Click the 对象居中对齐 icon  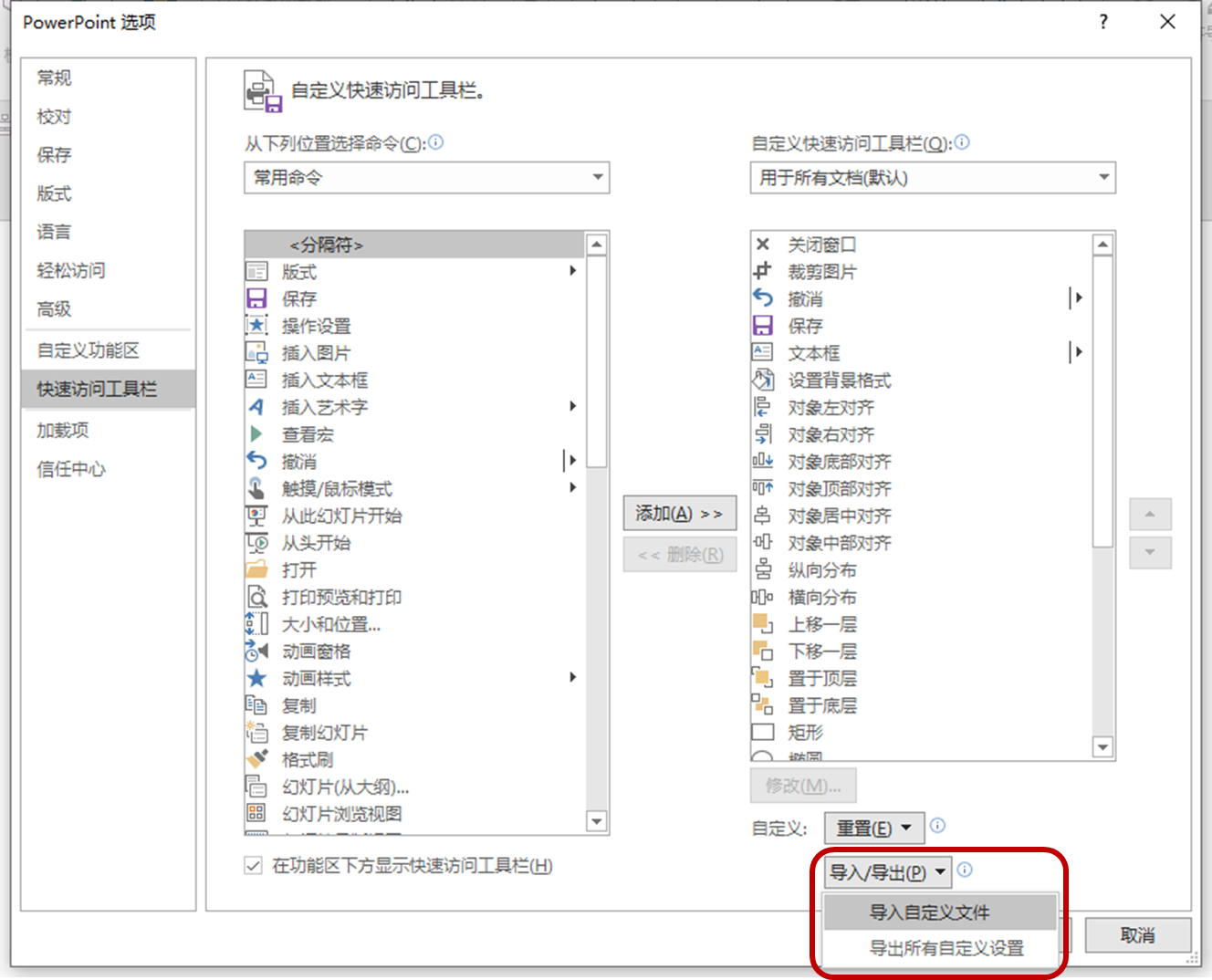[x=763, y=516]
